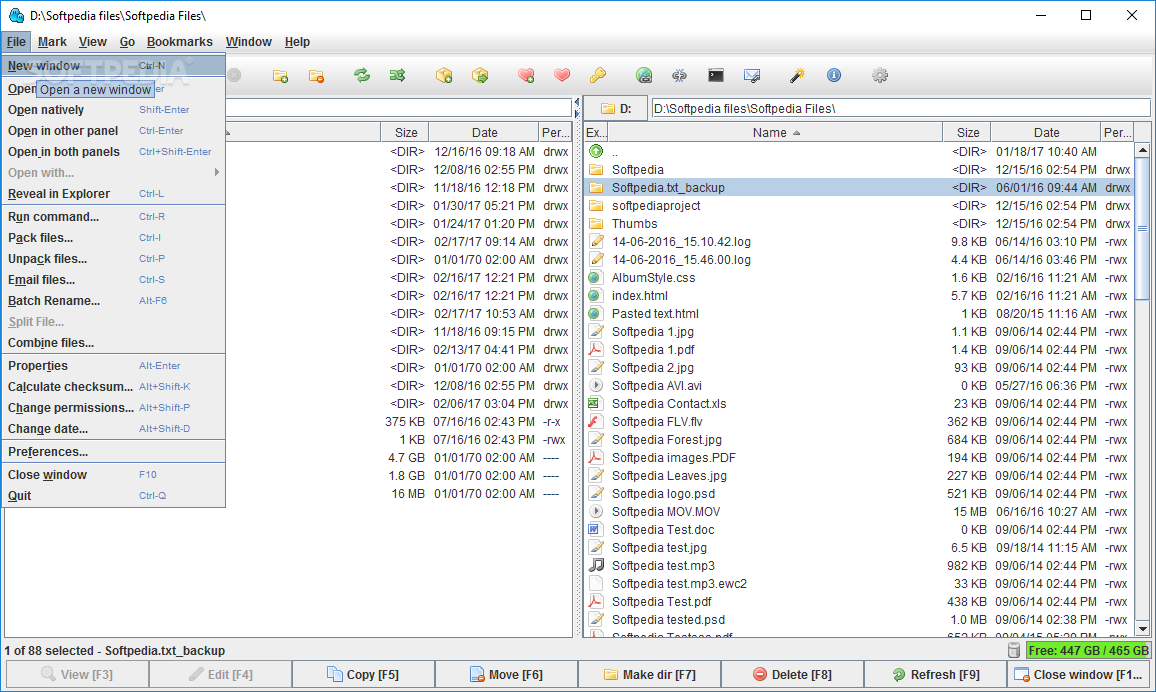
Task: Open Preferences... from the File menu
Action: click(x=114, y=452)
